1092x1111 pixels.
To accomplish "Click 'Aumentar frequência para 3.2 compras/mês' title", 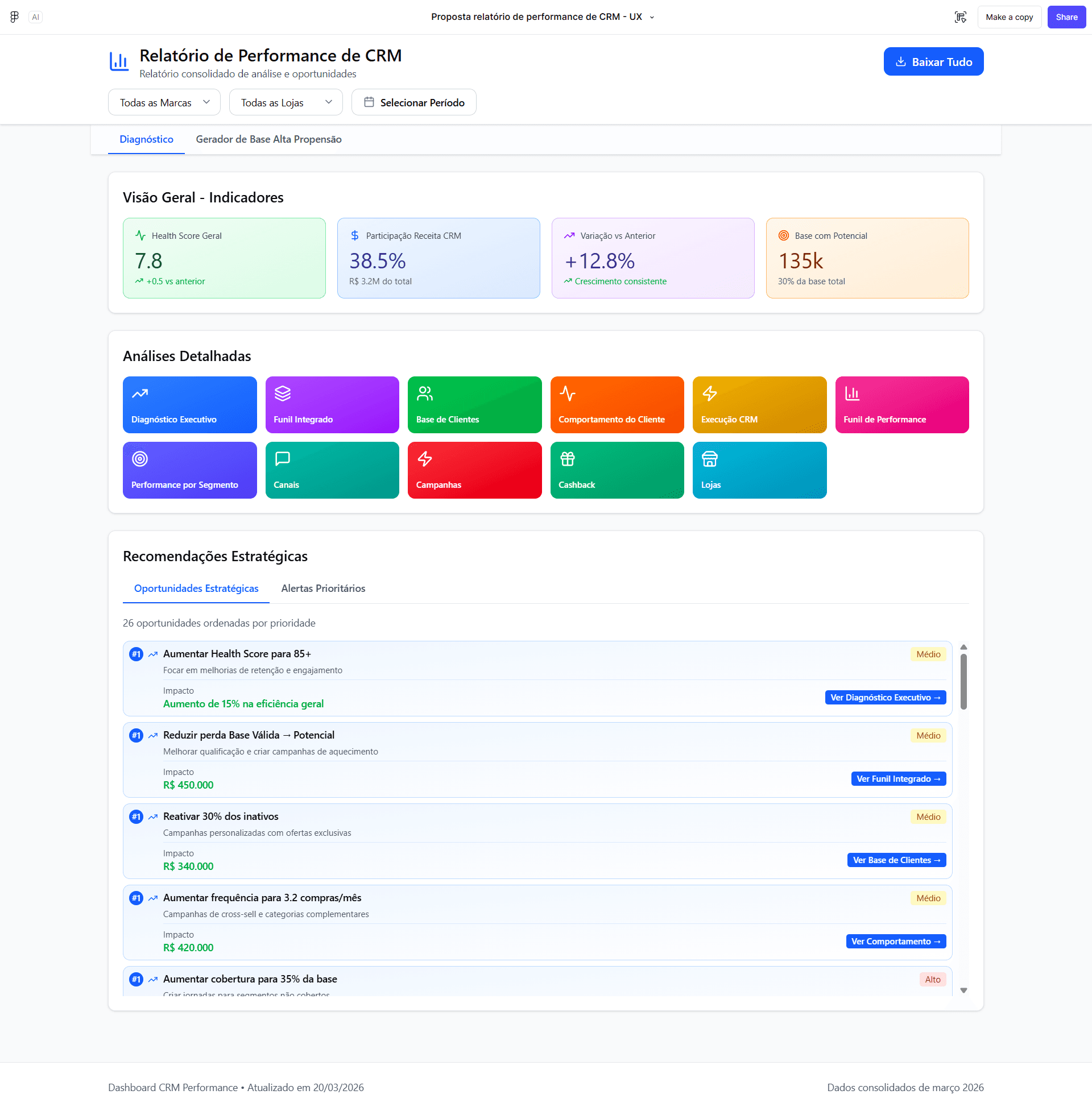I will (262, 898).
